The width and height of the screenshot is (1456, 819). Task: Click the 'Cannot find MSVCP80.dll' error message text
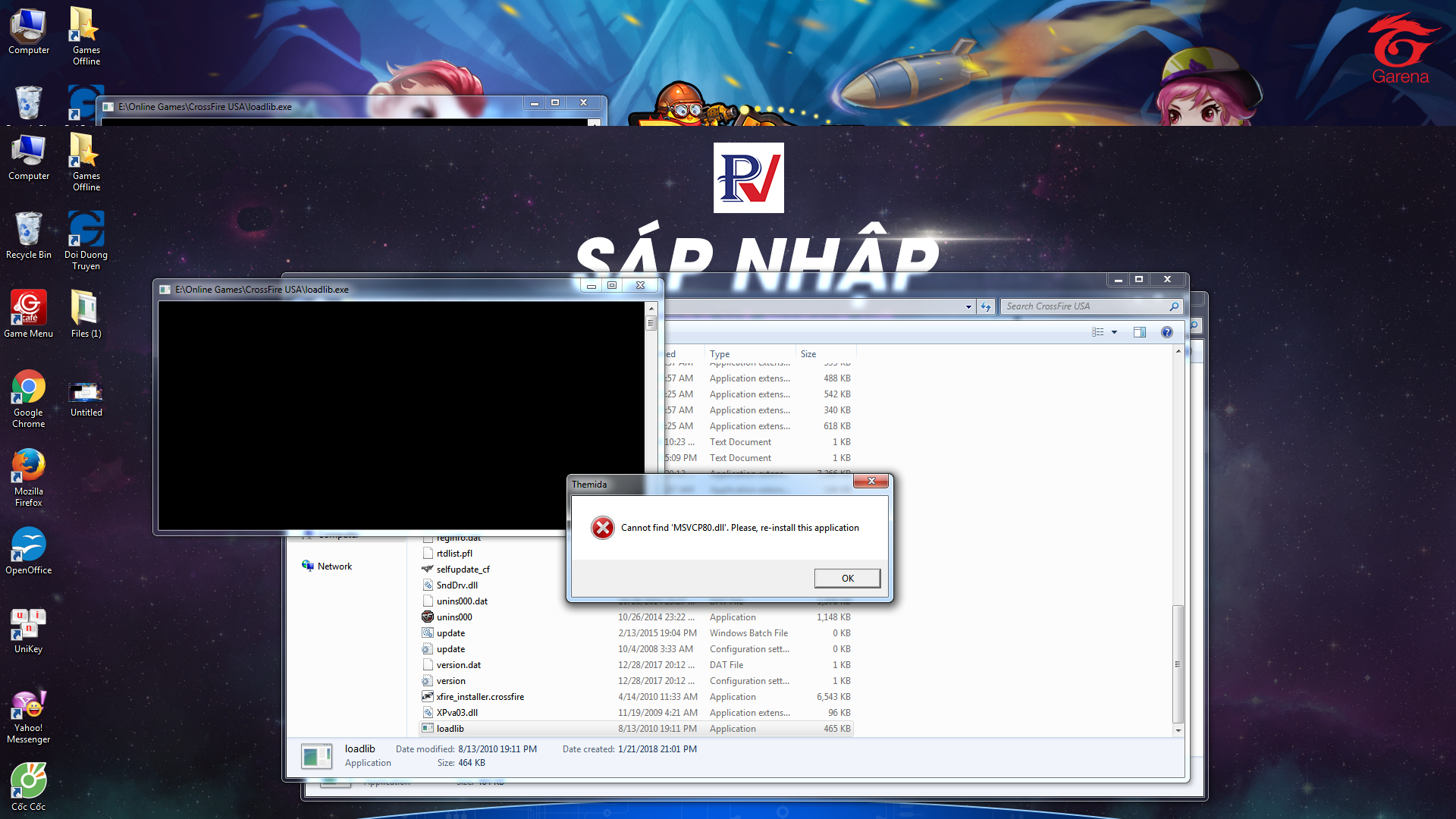[x=739, y=528]
